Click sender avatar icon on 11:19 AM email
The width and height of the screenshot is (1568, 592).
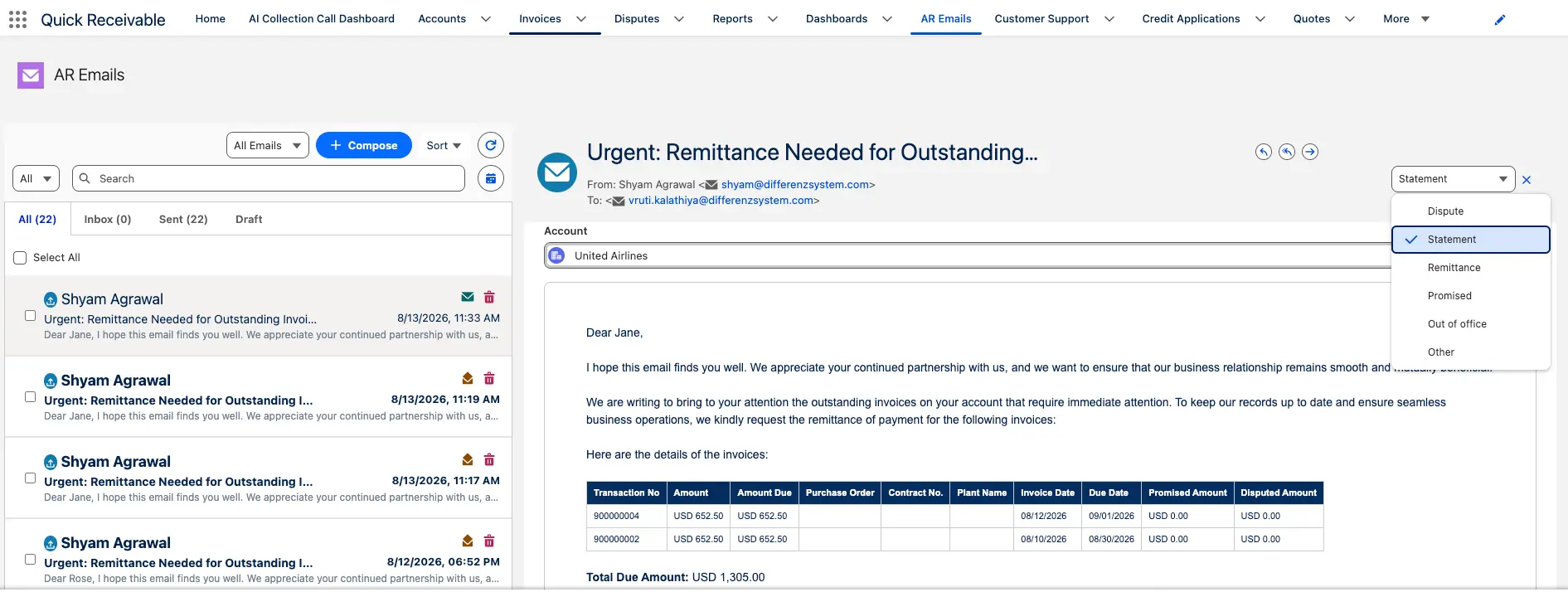[51, 381]
